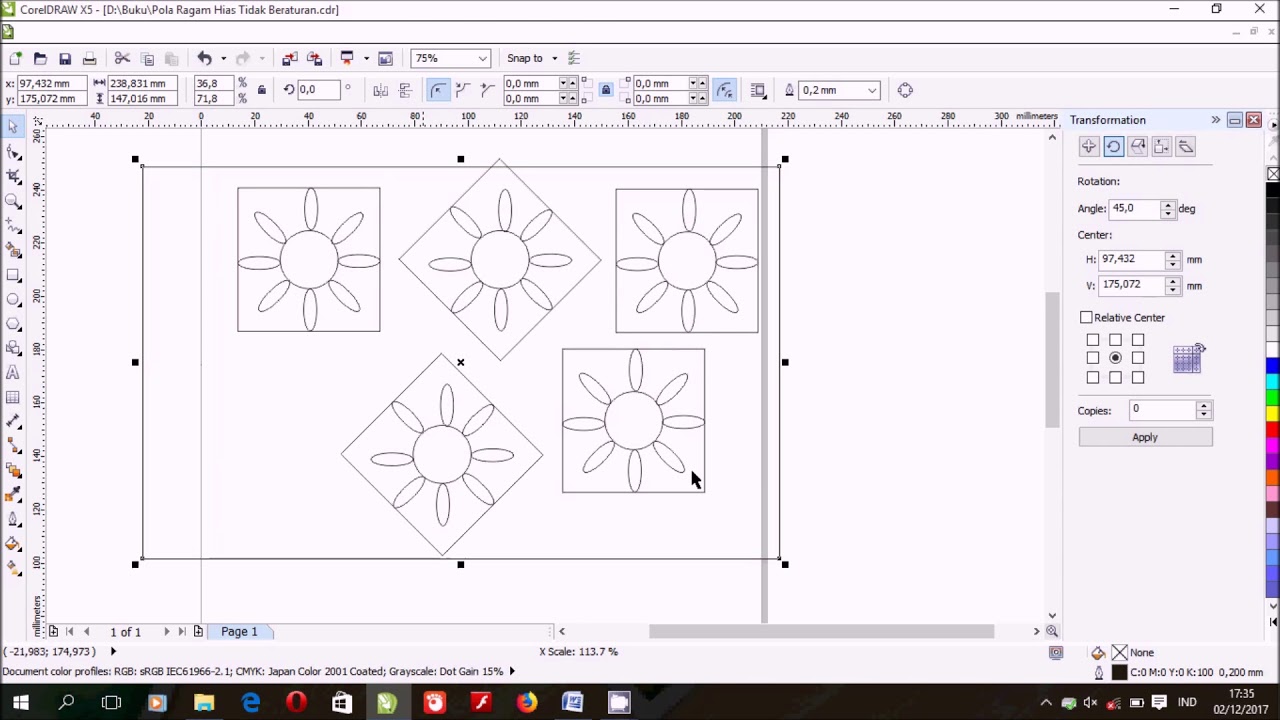Enable the Relative Center checkbox
This screenshot has width=1280, height=720.
click(x=1086, y=318)
